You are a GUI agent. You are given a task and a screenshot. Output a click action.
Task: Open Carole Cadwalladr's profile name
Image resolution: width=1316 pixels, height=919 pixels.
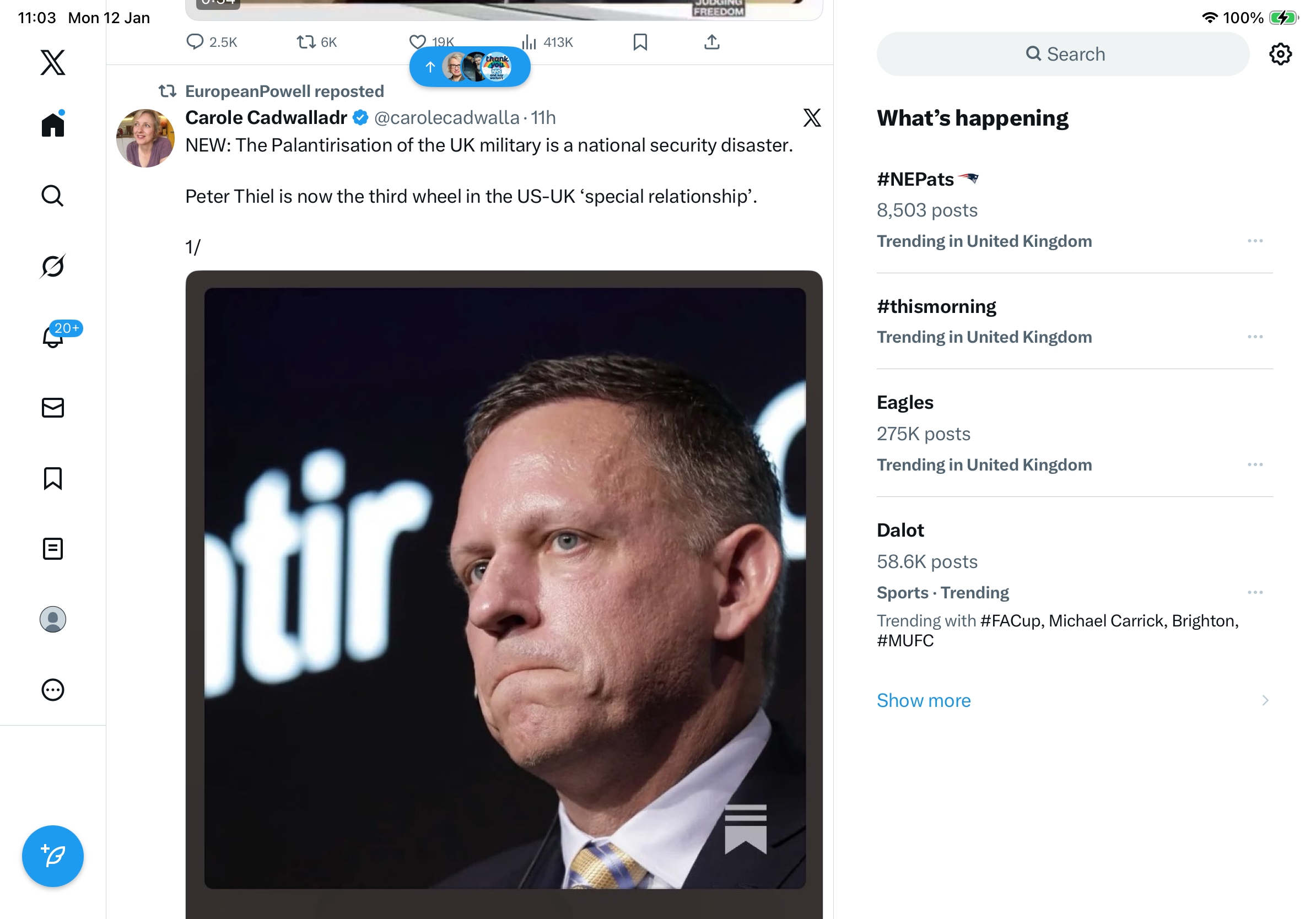[266, 117]
